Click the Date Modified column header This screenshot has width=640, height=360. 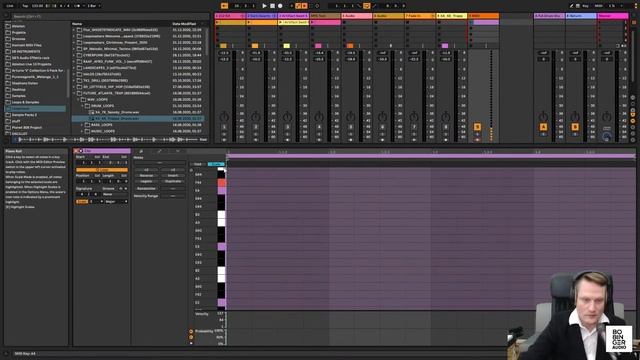[184, 24]
